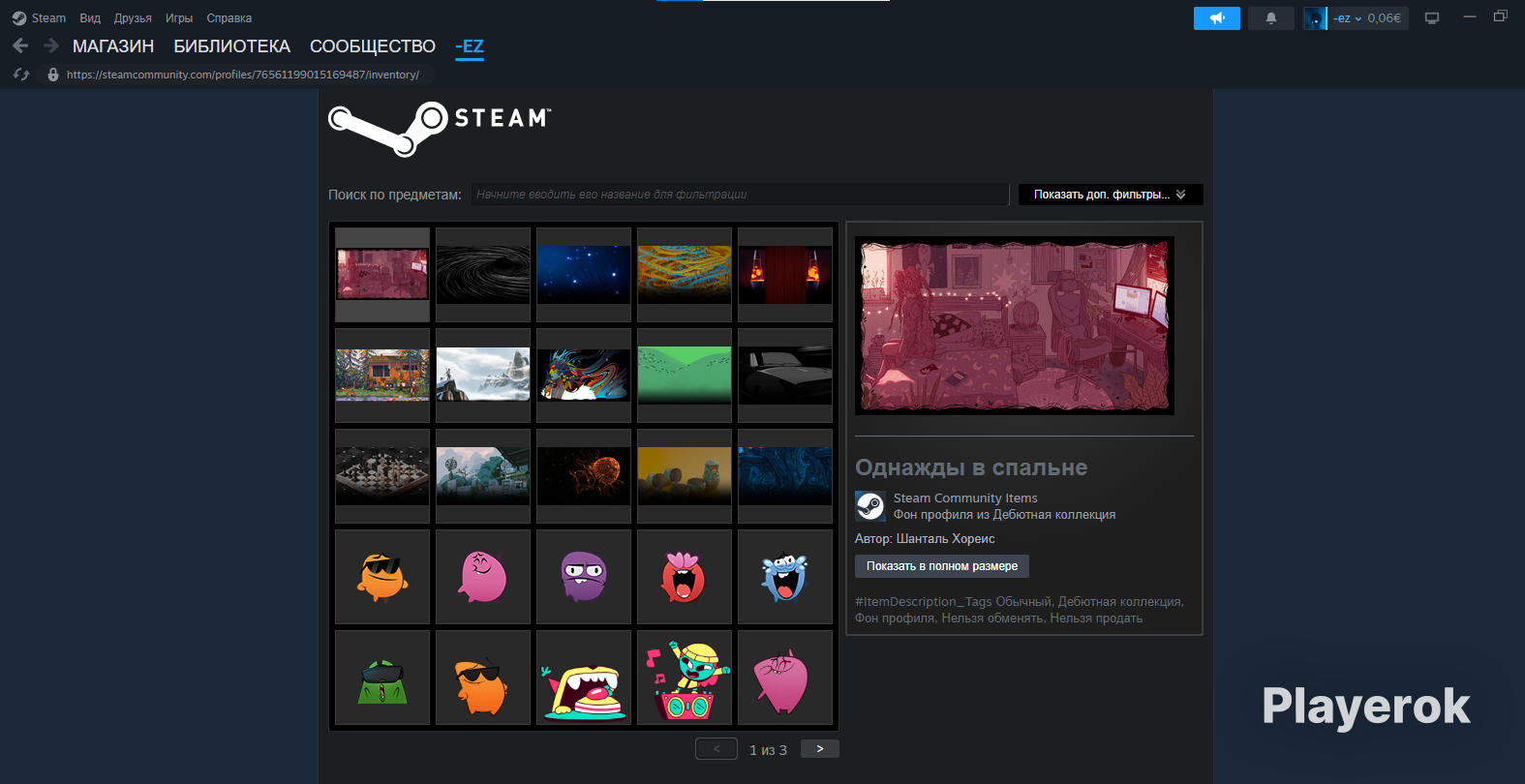Click the large bedroom preview image

tap(1015, 326)
